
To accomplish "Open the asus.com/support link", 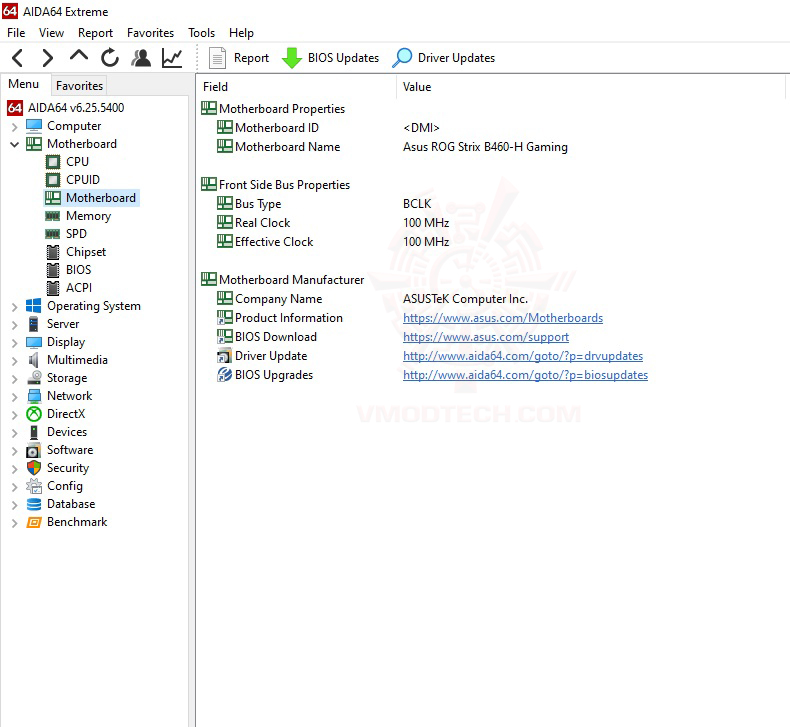I will [x=486, y=337].
